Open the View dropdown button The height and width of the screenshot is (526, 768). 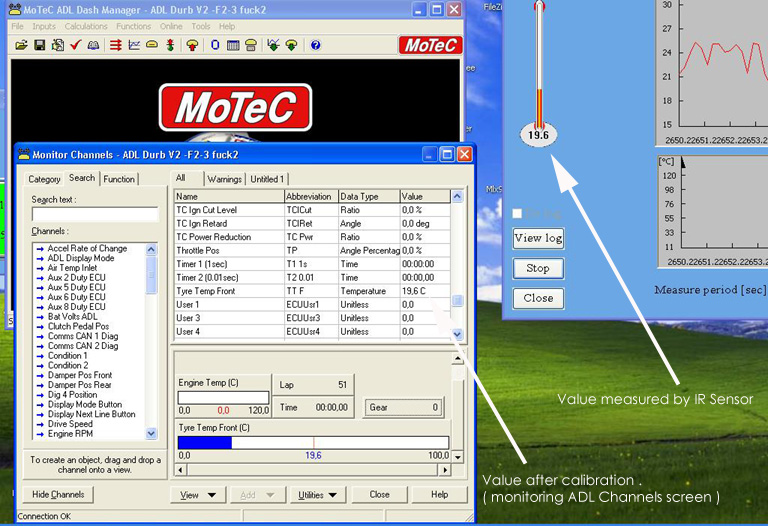point(196,495)
